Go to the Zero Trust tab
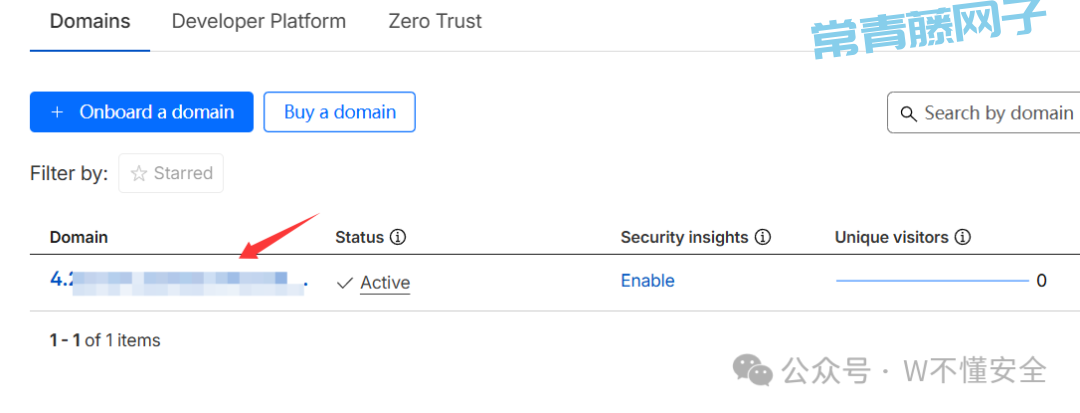The width and height of the screenshot is (1080, 413). tap(435, 21)
